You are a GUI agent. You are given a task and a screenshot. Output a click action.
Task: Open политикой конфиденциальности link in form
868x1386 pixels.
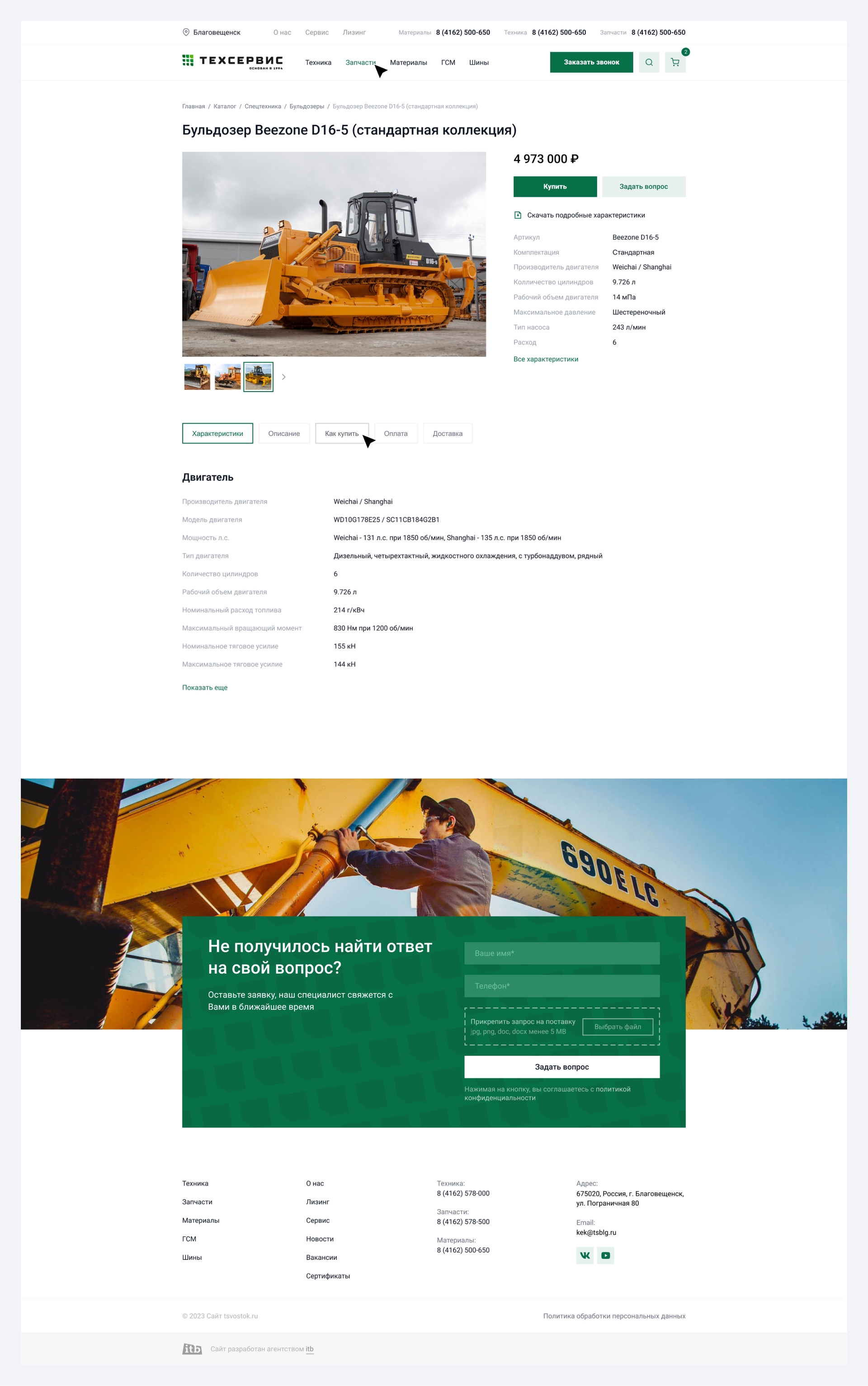click(x=547, y=1093)
